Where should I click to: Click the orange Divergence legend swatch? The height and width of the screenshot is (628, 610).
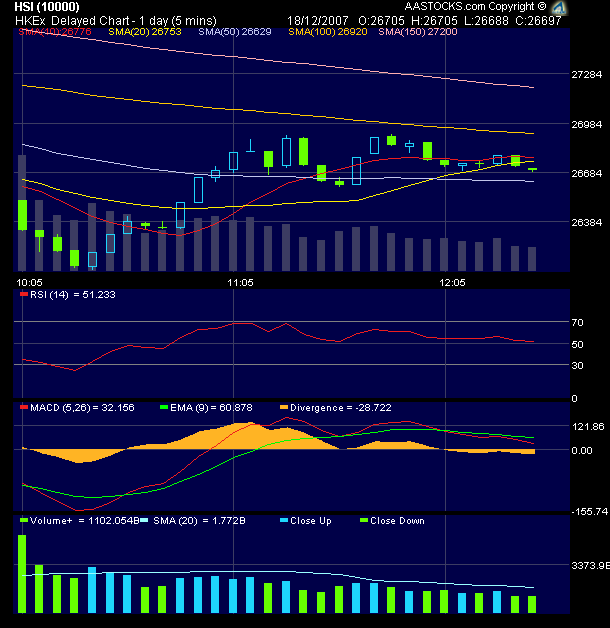(x=284, y=407)
